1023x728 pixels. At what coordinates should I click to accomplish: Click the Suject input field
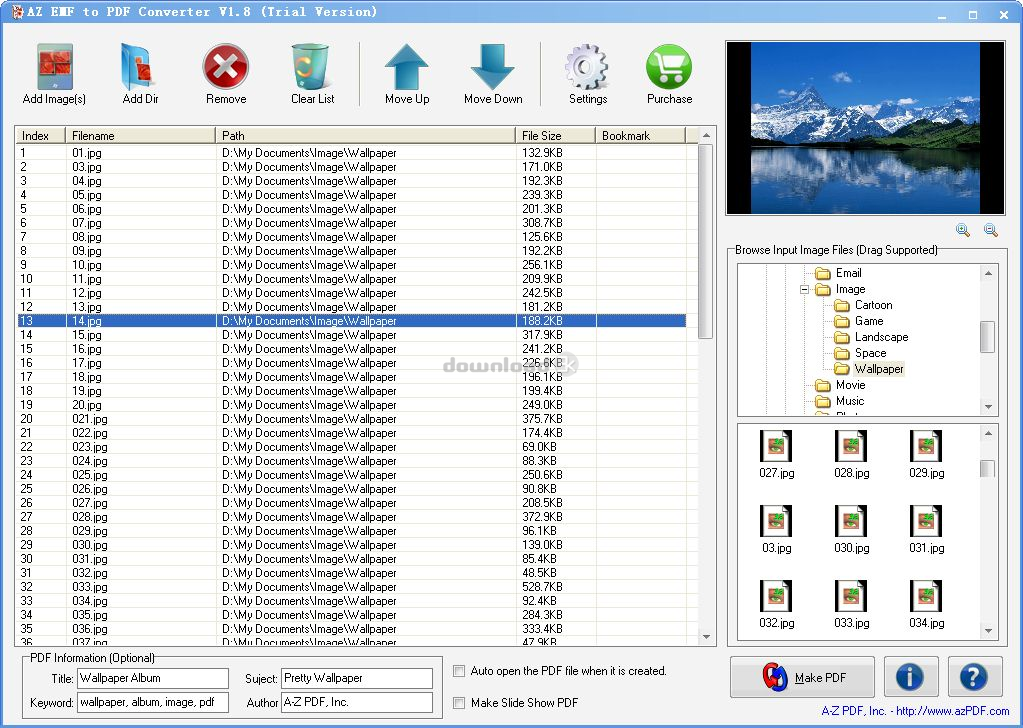tap(357, 678)
